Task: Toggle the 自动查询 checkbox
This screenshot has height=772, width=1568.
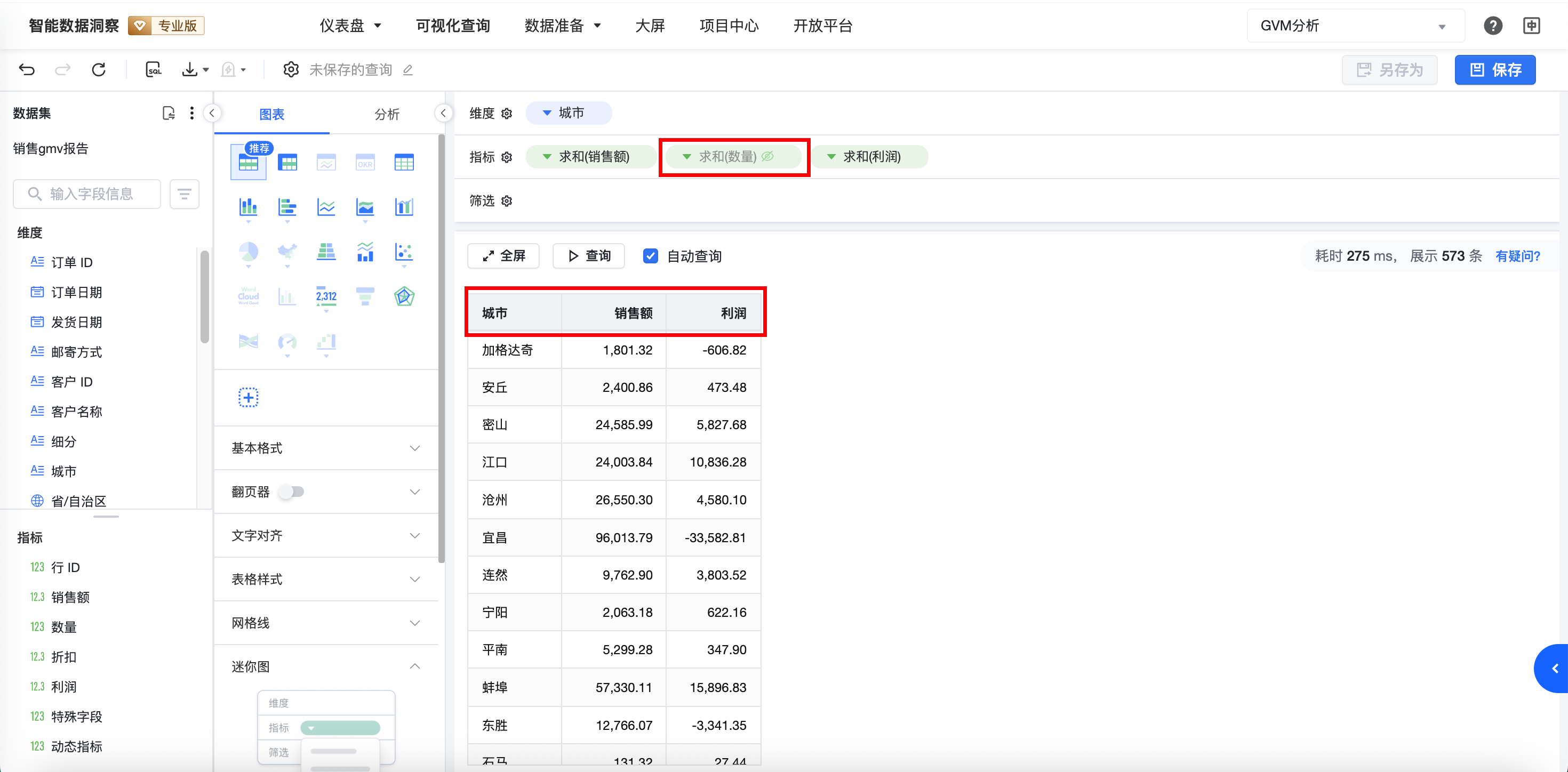Action: pos(650,256)
